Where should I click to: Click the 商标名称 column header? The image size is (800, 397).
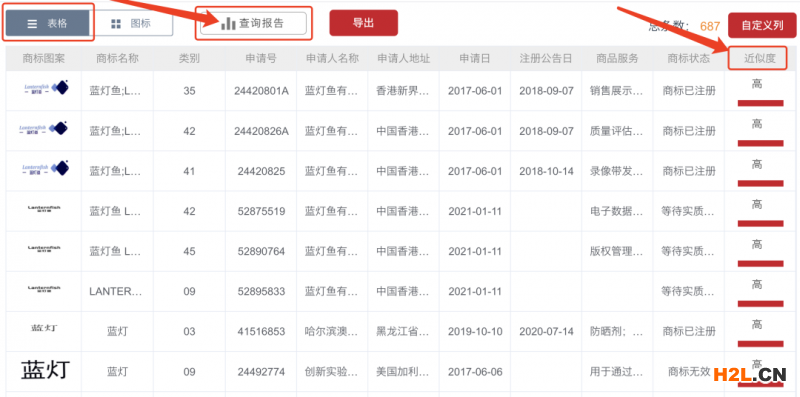[x=117, y=59]
